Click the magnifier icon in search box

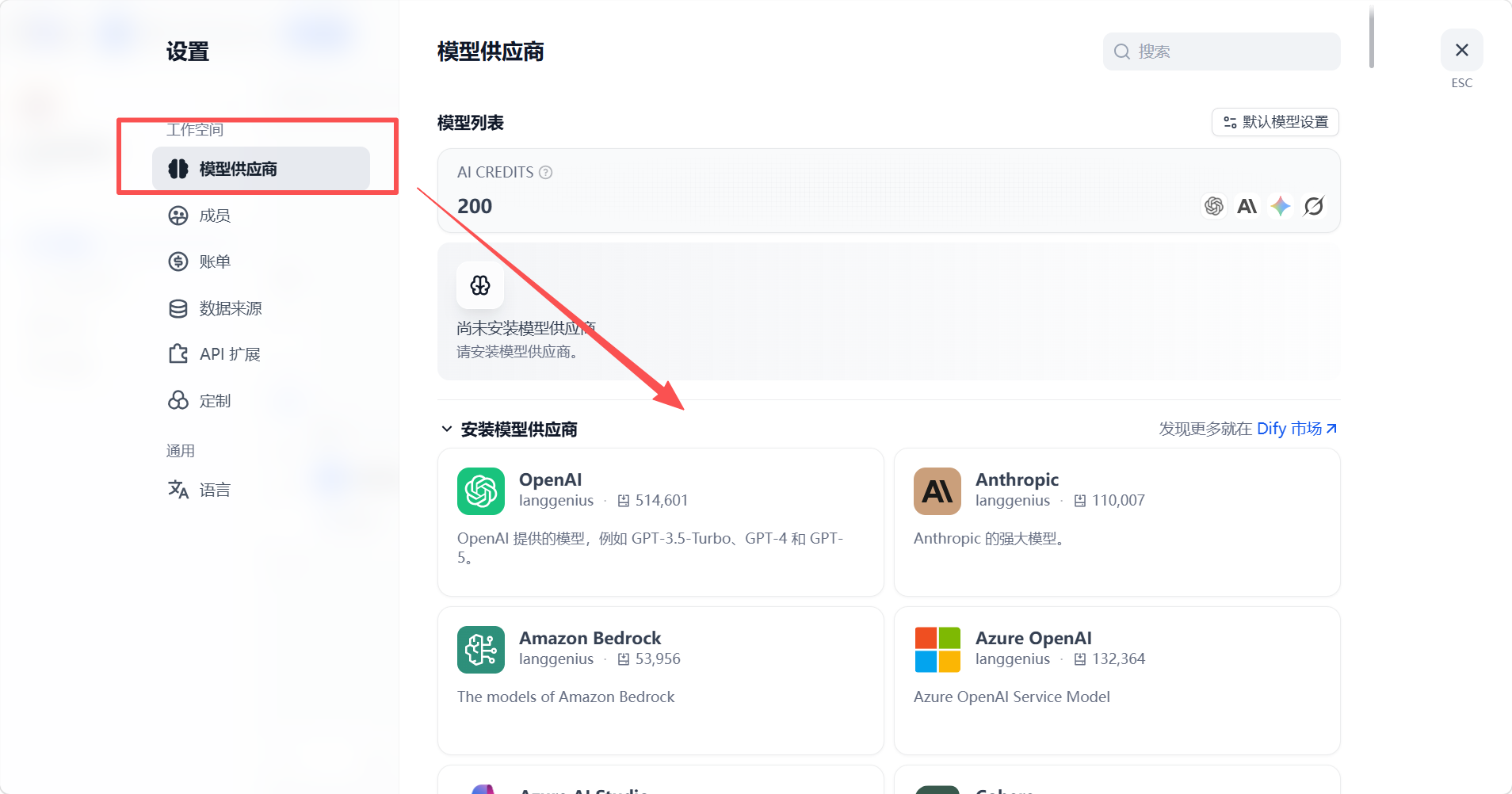coord(1122,52)
